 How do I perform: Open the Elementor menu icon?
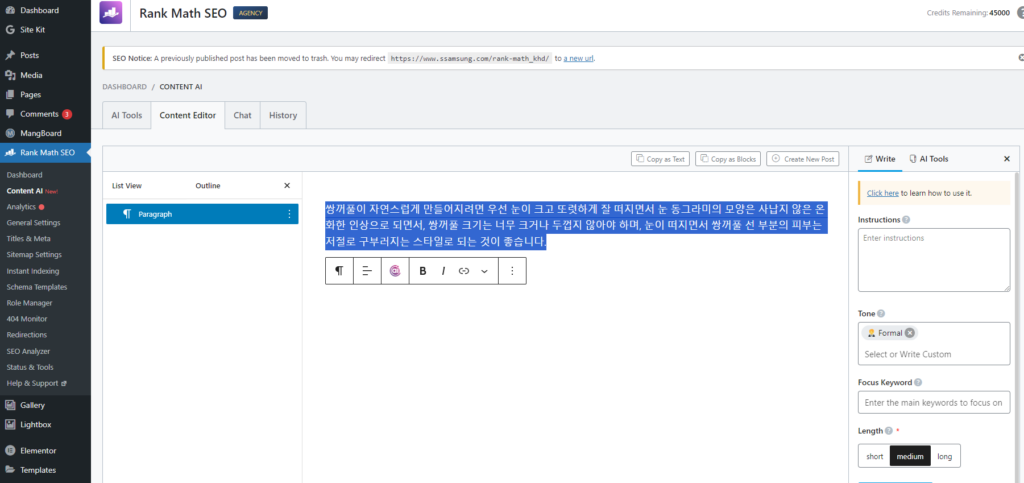[x=10, y=450]
